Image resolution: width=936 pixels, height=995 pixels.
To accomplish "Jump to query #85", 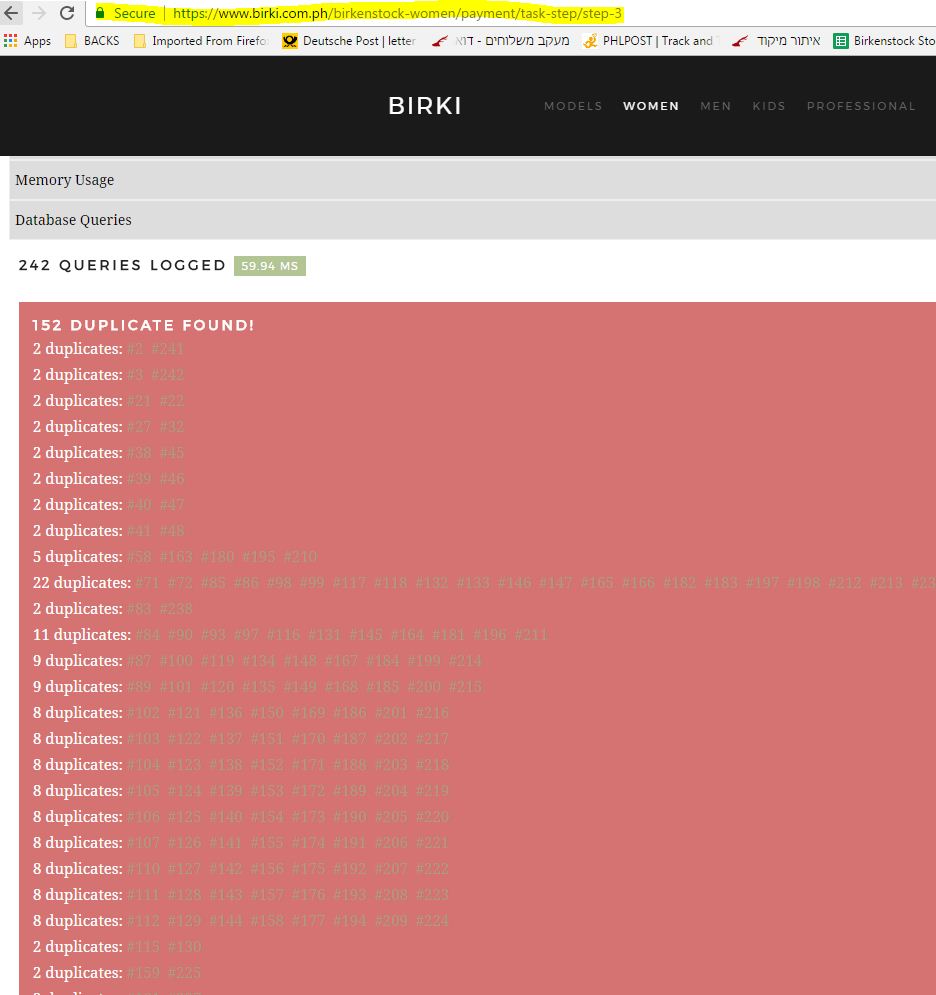I will (213, 583).
